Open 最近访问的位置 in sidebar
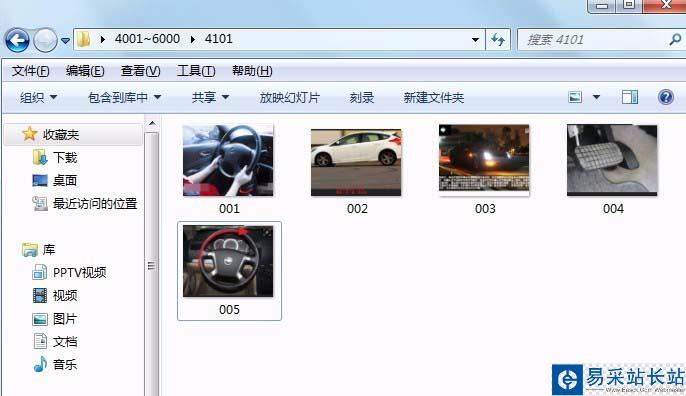The image size is (686, 396). (x=95, y=203)
